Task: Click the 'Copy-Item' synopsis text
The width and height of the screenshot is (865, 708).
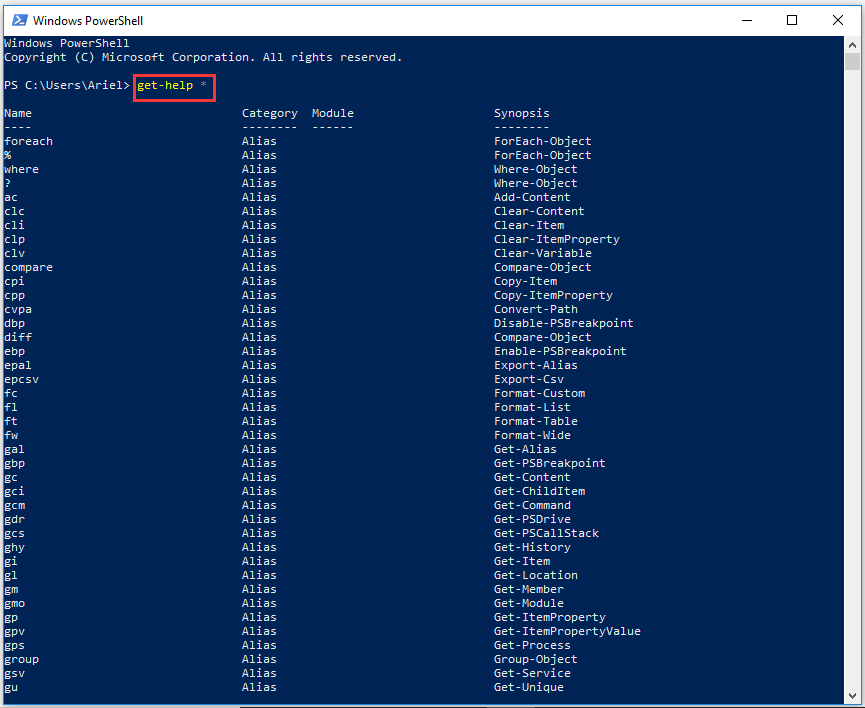Action: coord(525,281)
